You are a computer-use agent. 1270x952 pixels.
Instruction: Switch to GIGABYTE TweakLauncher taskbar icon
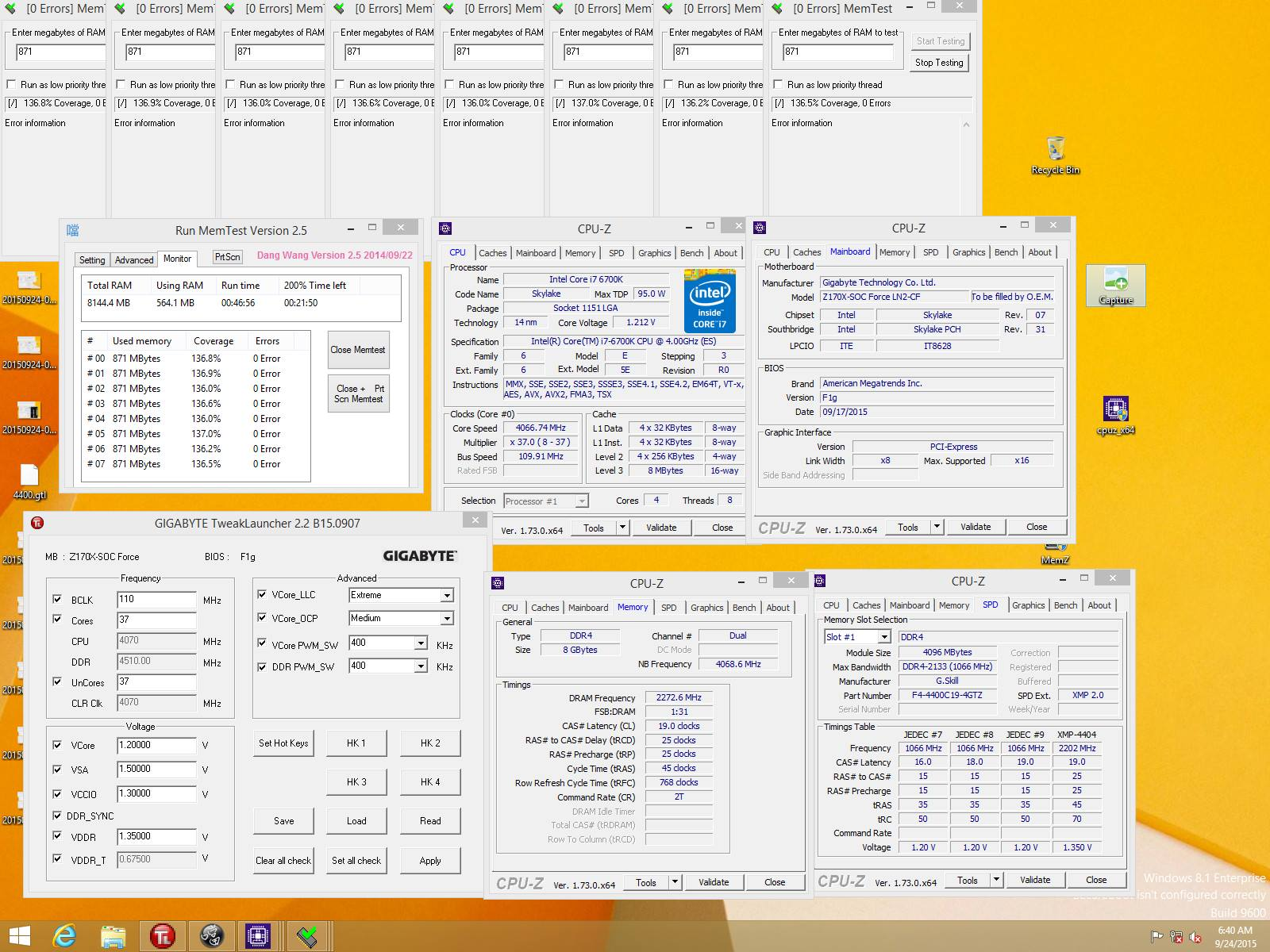(x=163, y=936)
